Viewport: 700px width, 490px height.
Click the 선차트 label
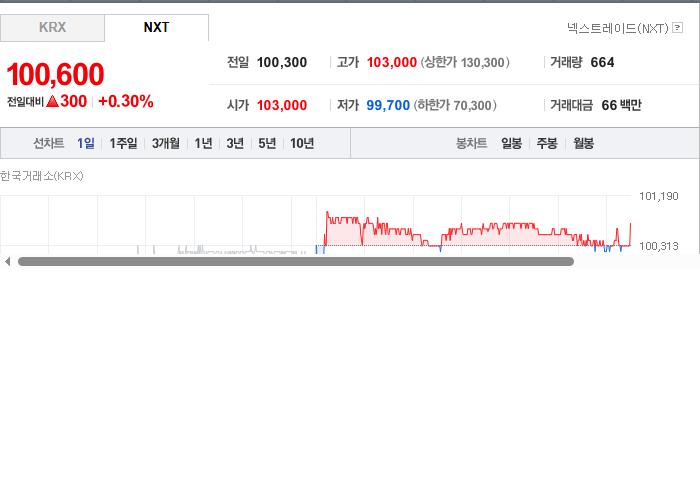click(x=49, y=143)
